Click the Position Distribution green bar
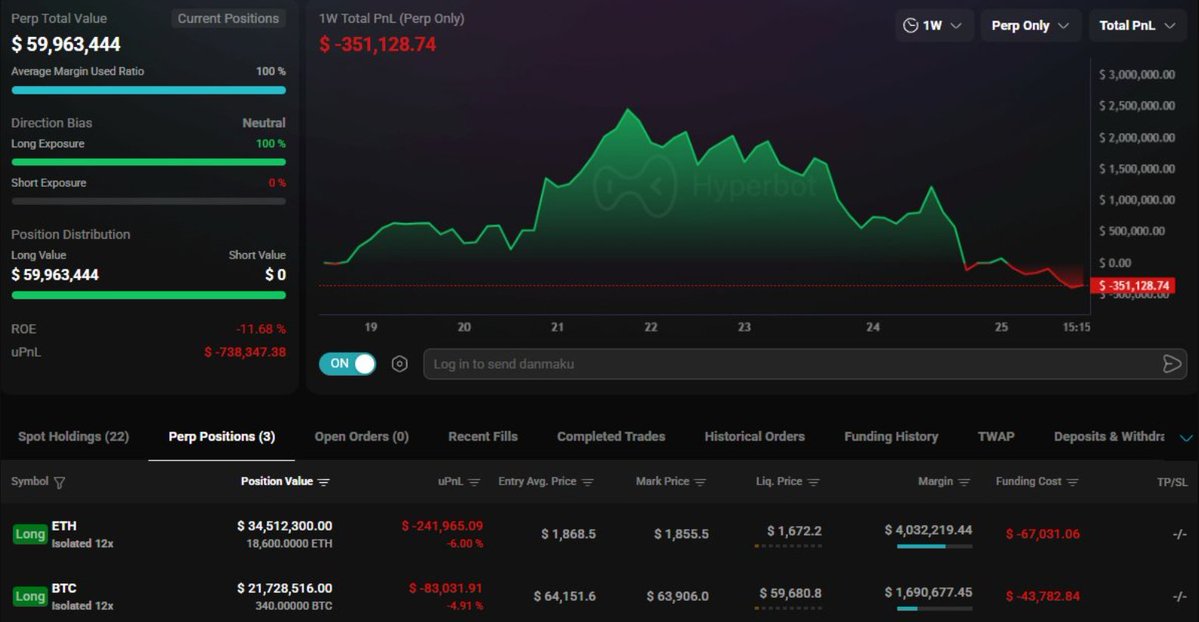 click(148, 295)
